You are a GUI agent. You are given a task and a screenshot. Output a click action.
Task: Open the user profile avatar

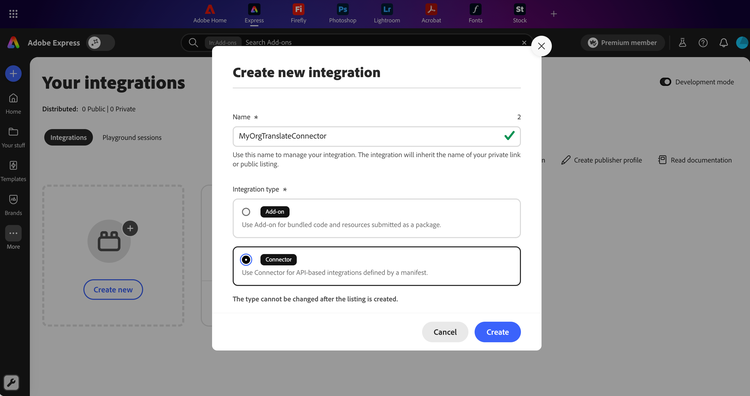click(x=742, y=43)
